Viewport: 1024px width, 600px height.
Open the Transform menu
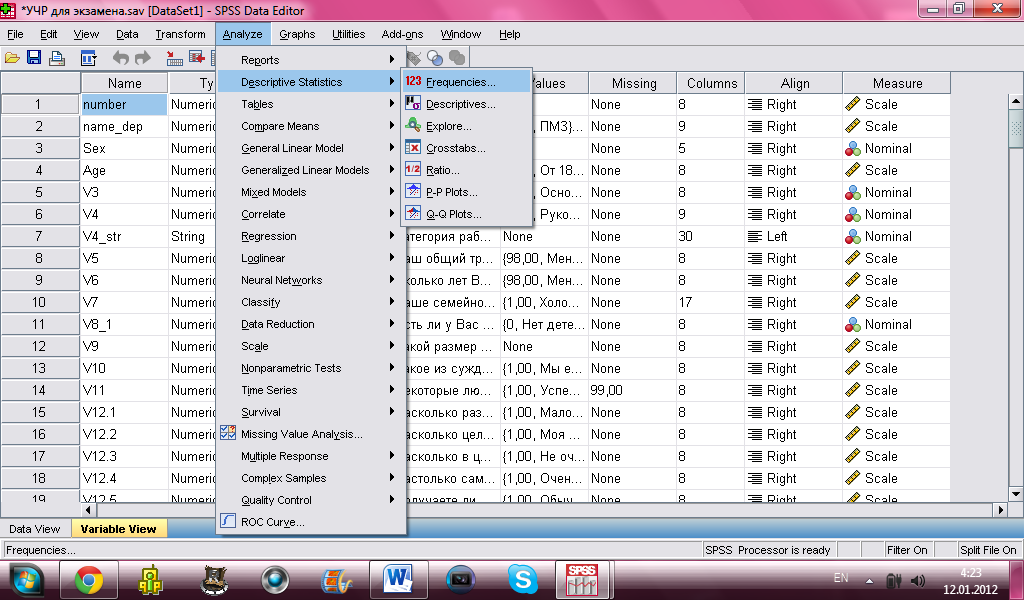[x=180, y=34]
